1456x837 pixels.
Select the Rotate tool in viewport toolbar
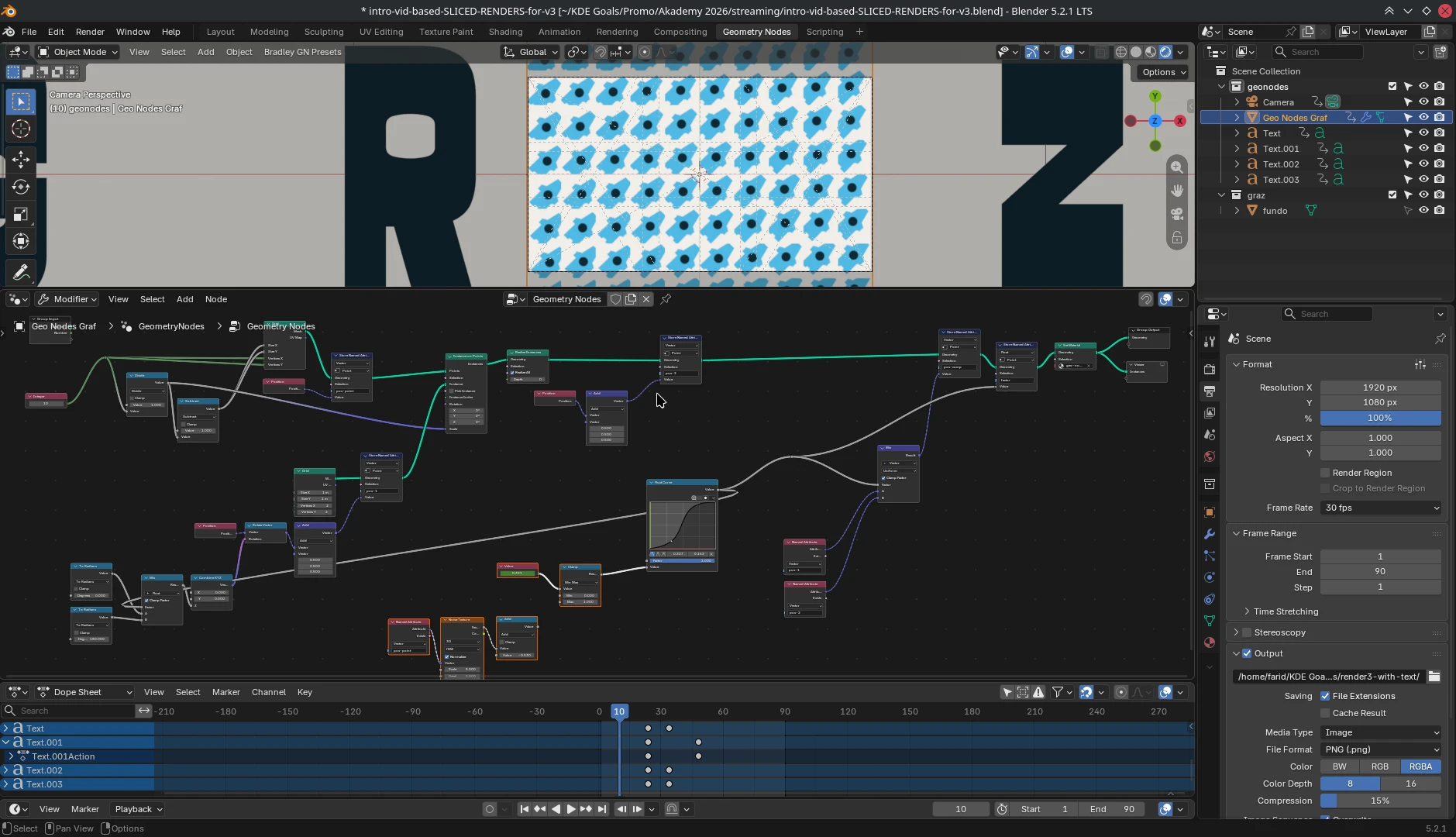click(21, 188)
